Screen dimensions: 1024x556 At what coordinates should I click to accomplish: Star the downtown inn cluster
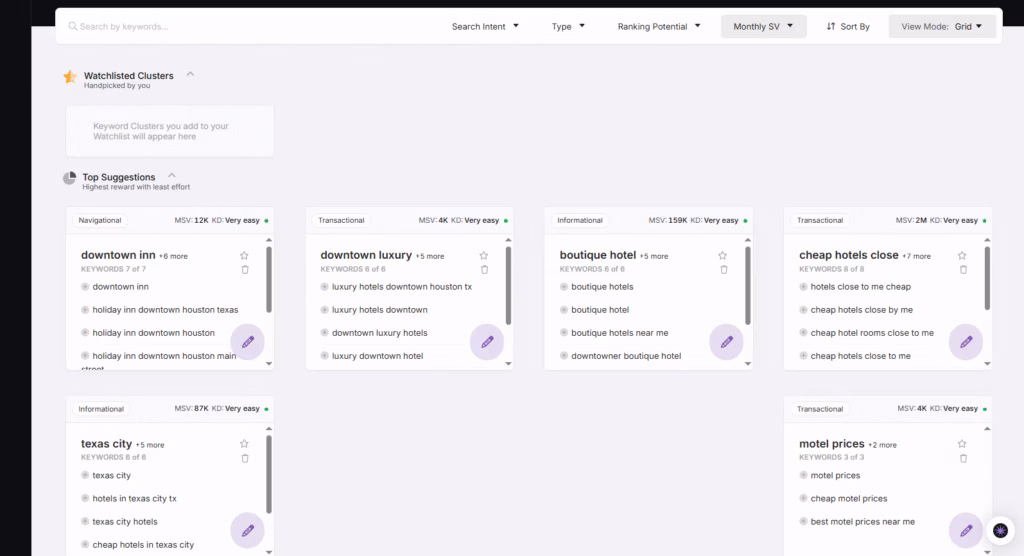(x=244, y=256)
